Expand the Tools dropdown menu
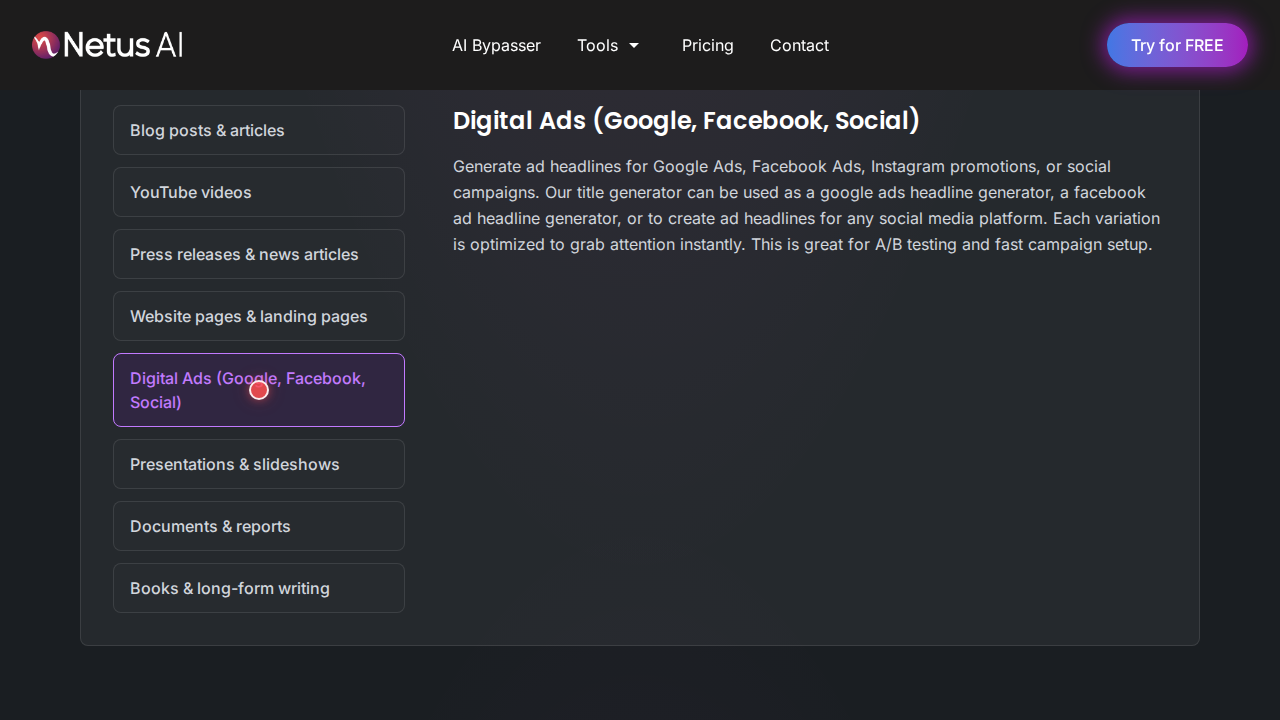This screenshot has width=1280, height=720. [x=608, y=45]
